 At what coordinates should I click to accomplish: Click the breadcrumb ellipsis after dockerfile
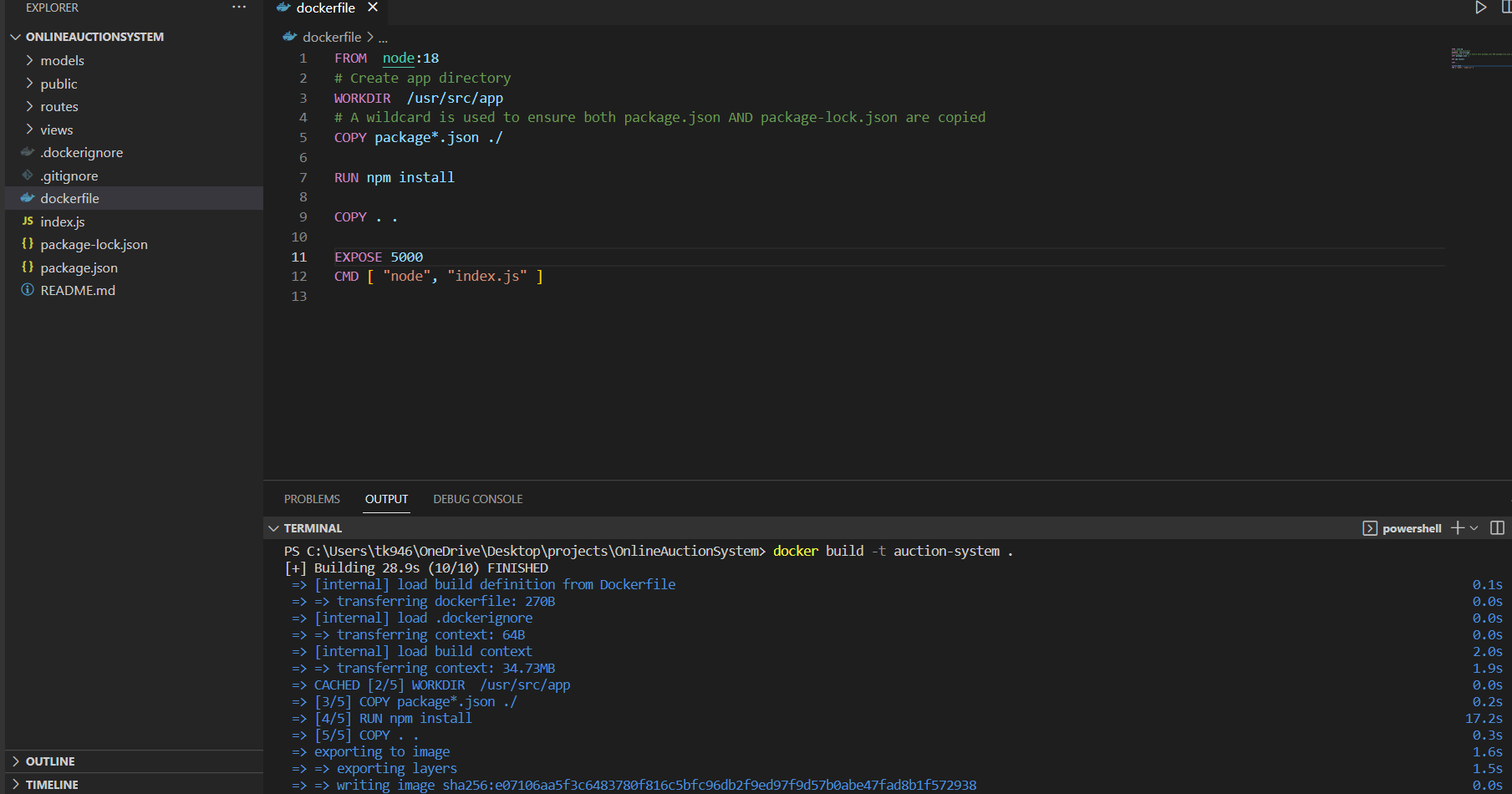383,38
